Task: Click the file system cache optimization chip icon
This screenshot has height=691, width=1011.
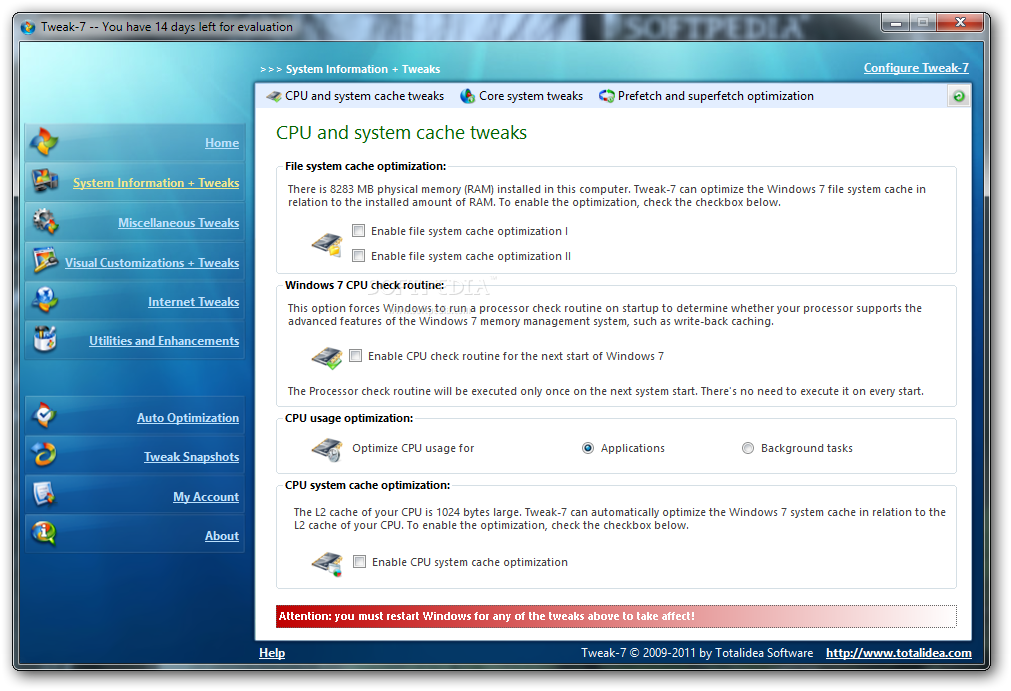Action: pyautogui.click(x=327, y=244)
